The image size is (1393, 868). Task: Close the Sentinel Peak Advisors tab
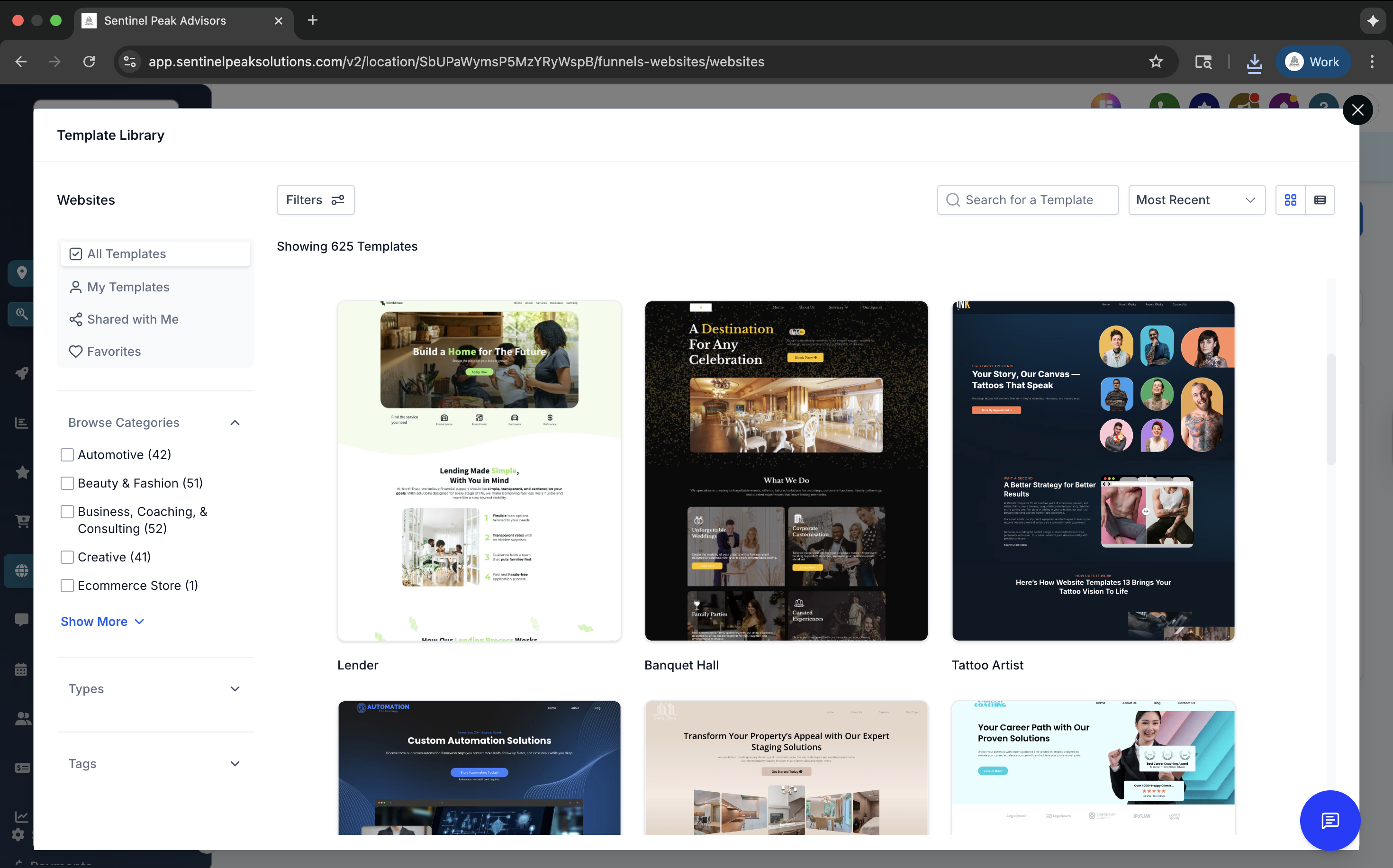pyautogui.click(x=279, y=21)
